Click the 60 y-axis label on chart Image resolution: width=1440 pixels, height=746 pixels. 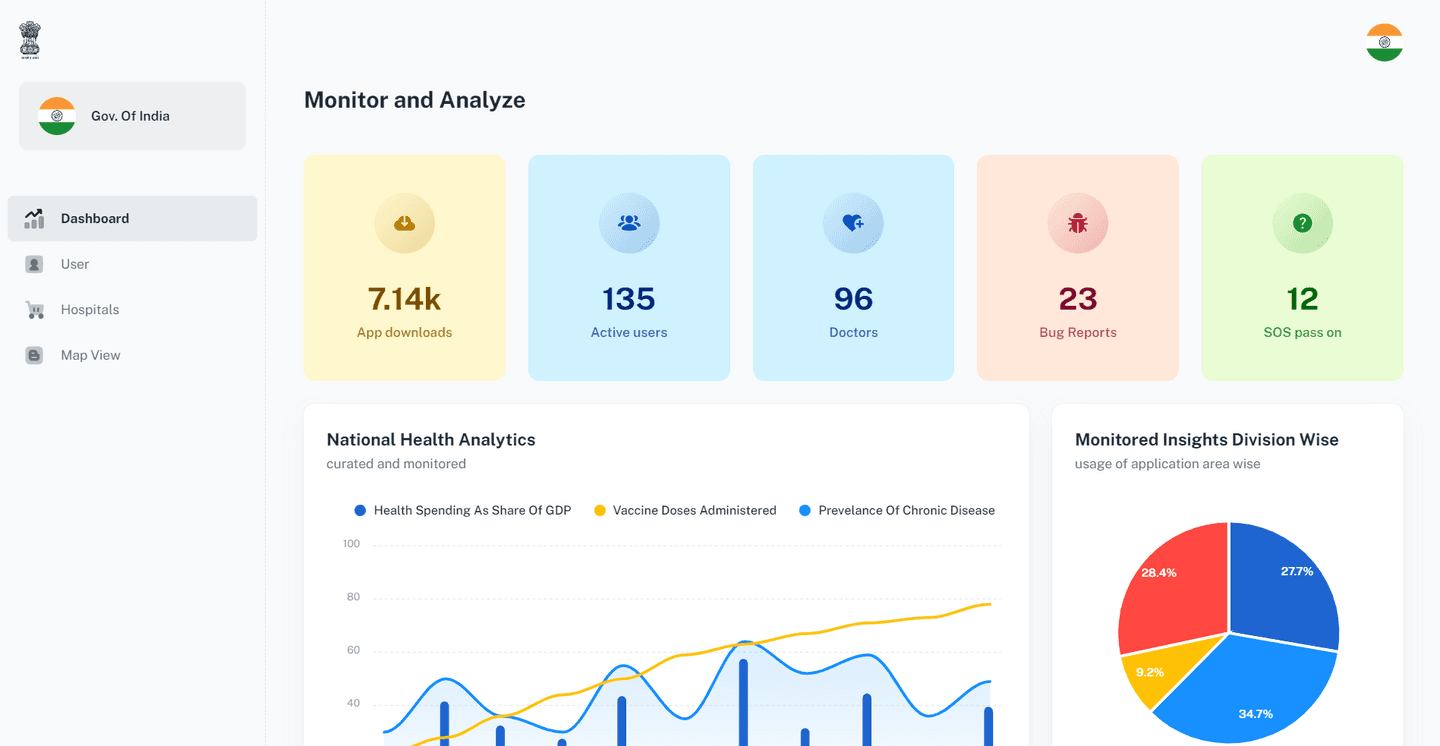point(353,651)
